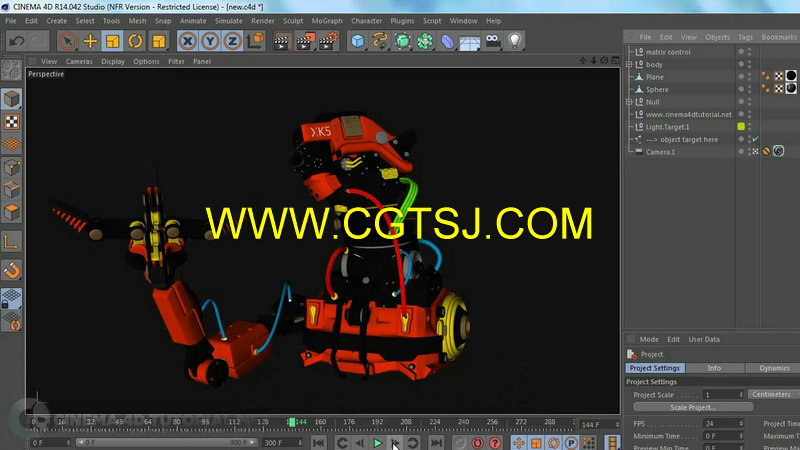
Task: Activate Texture mode checker icon
Action: (12, 121)
